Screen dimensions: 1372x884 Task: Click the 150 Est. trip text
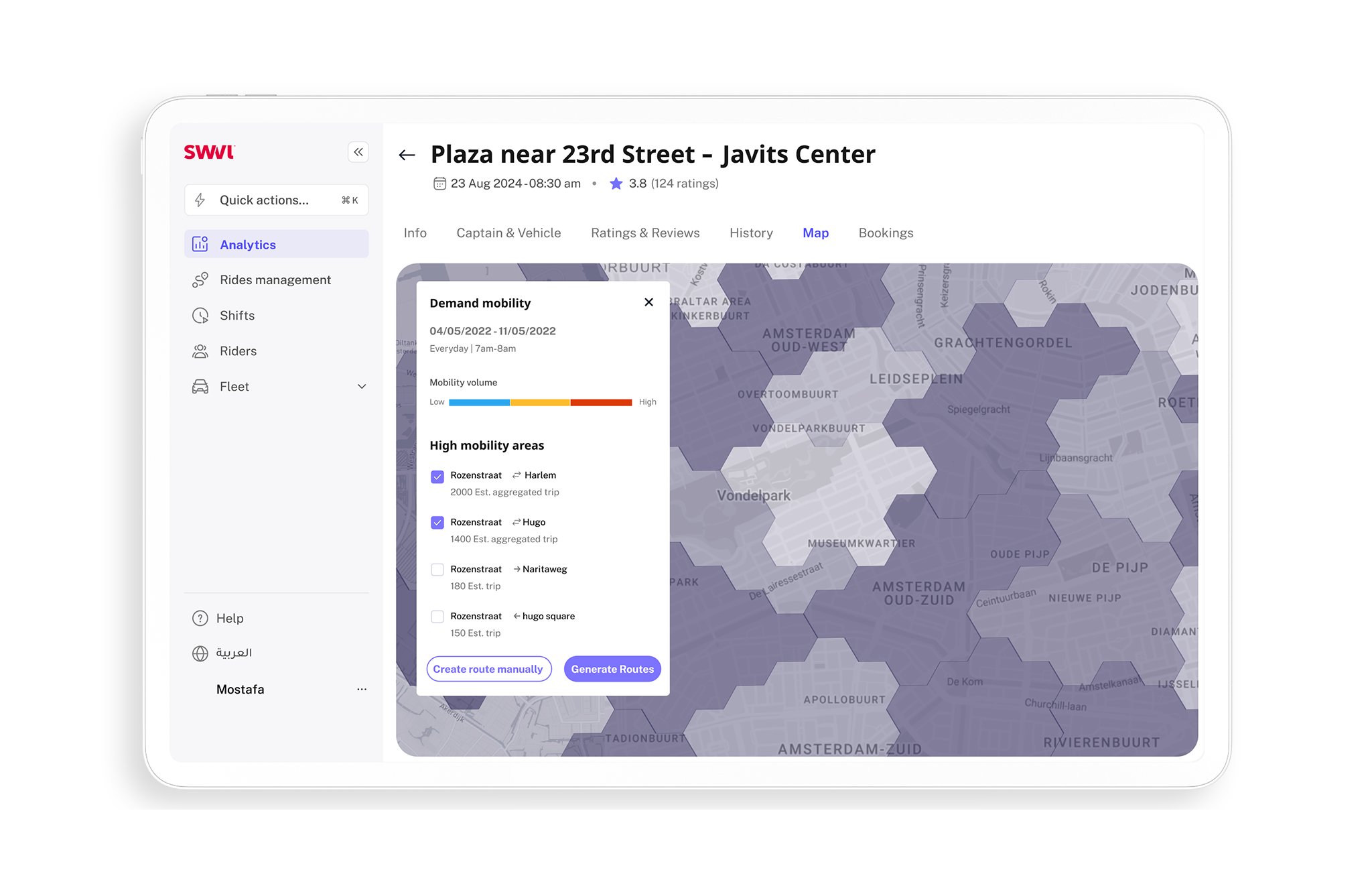coord(475,633)
